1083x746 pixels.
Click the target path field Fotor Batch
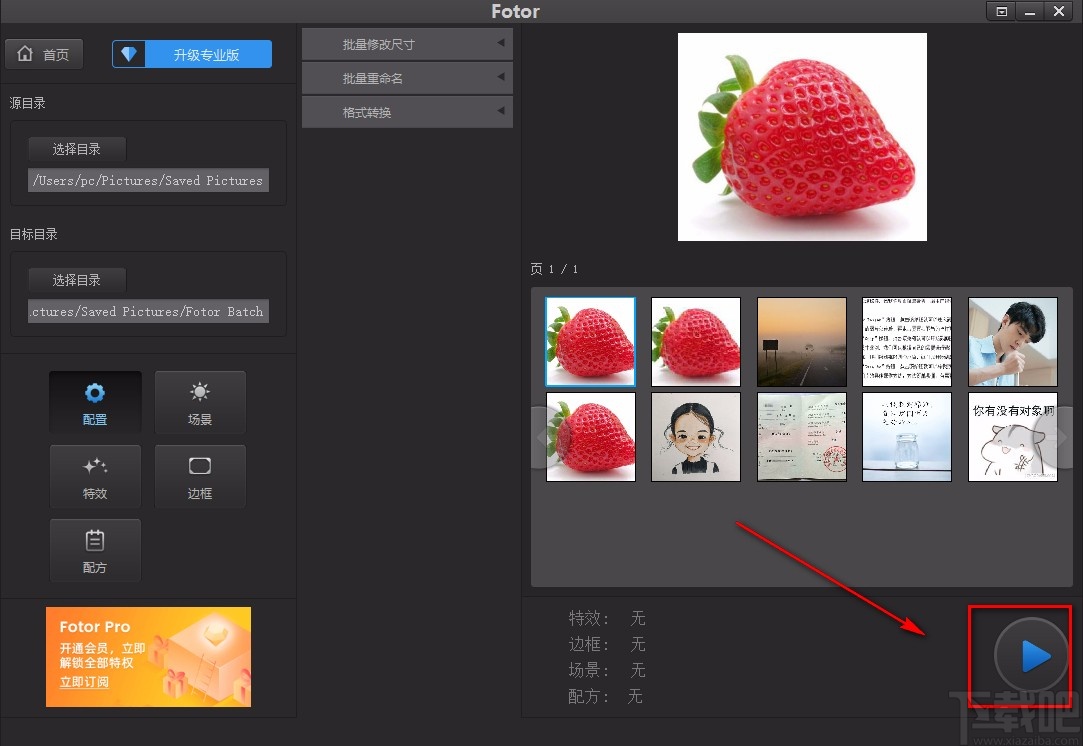click(148, 312)
